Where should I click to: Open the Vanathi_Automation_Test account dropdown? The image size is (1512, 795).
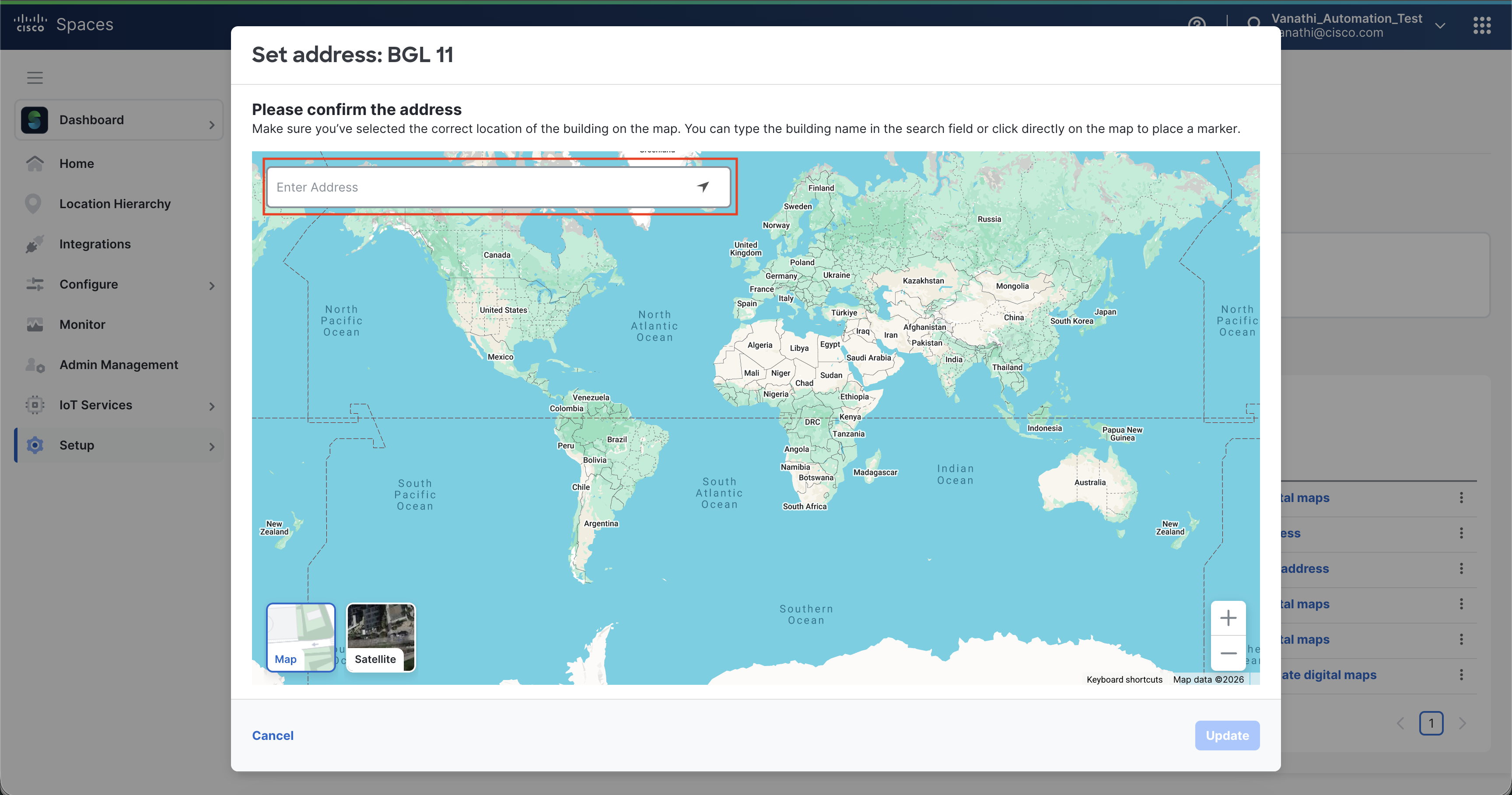click(1440, 25)
